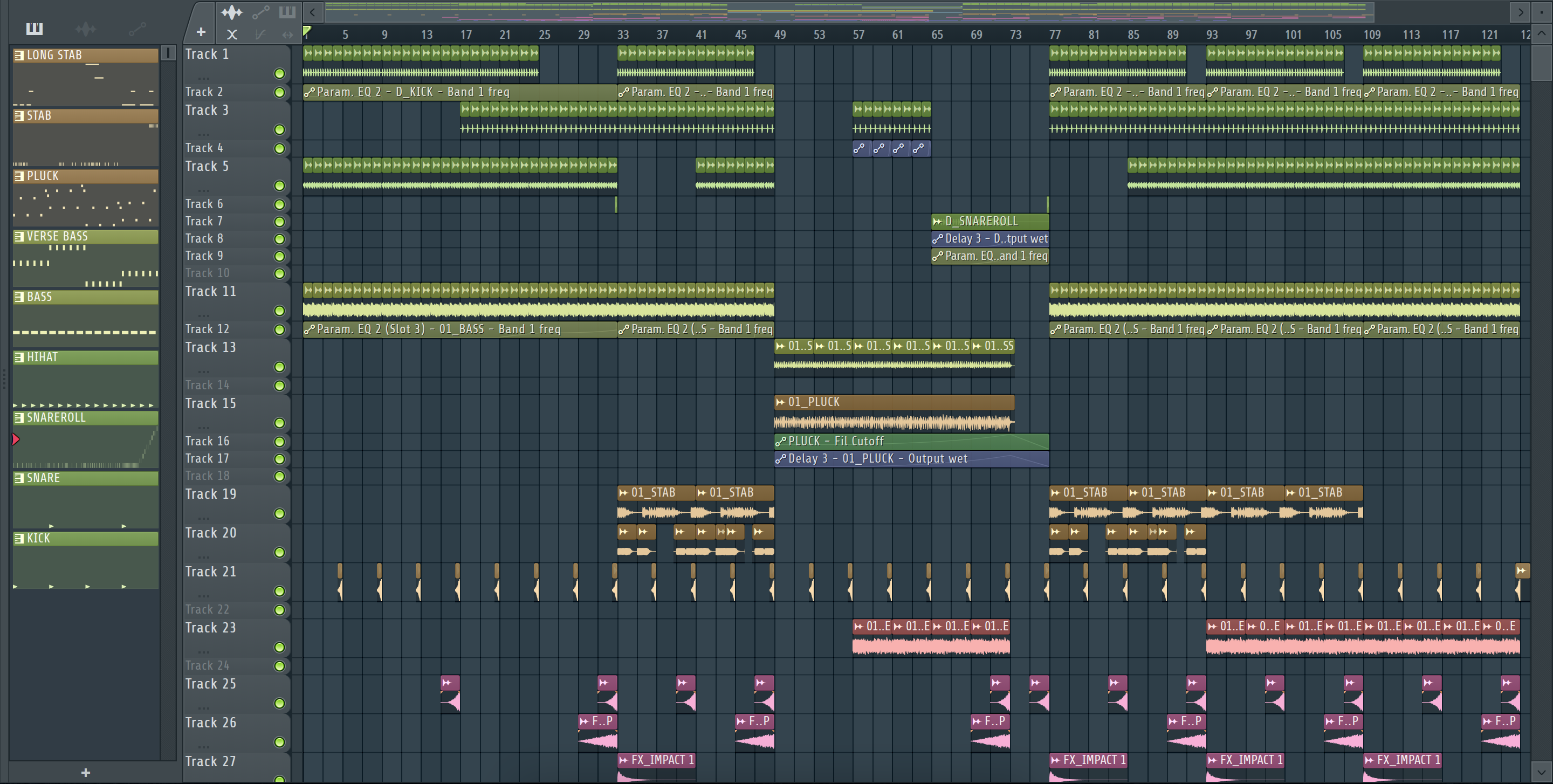Mute Track 13 using its LED
This screenshot has height=784, width=1553.
[x=279, y=367]
